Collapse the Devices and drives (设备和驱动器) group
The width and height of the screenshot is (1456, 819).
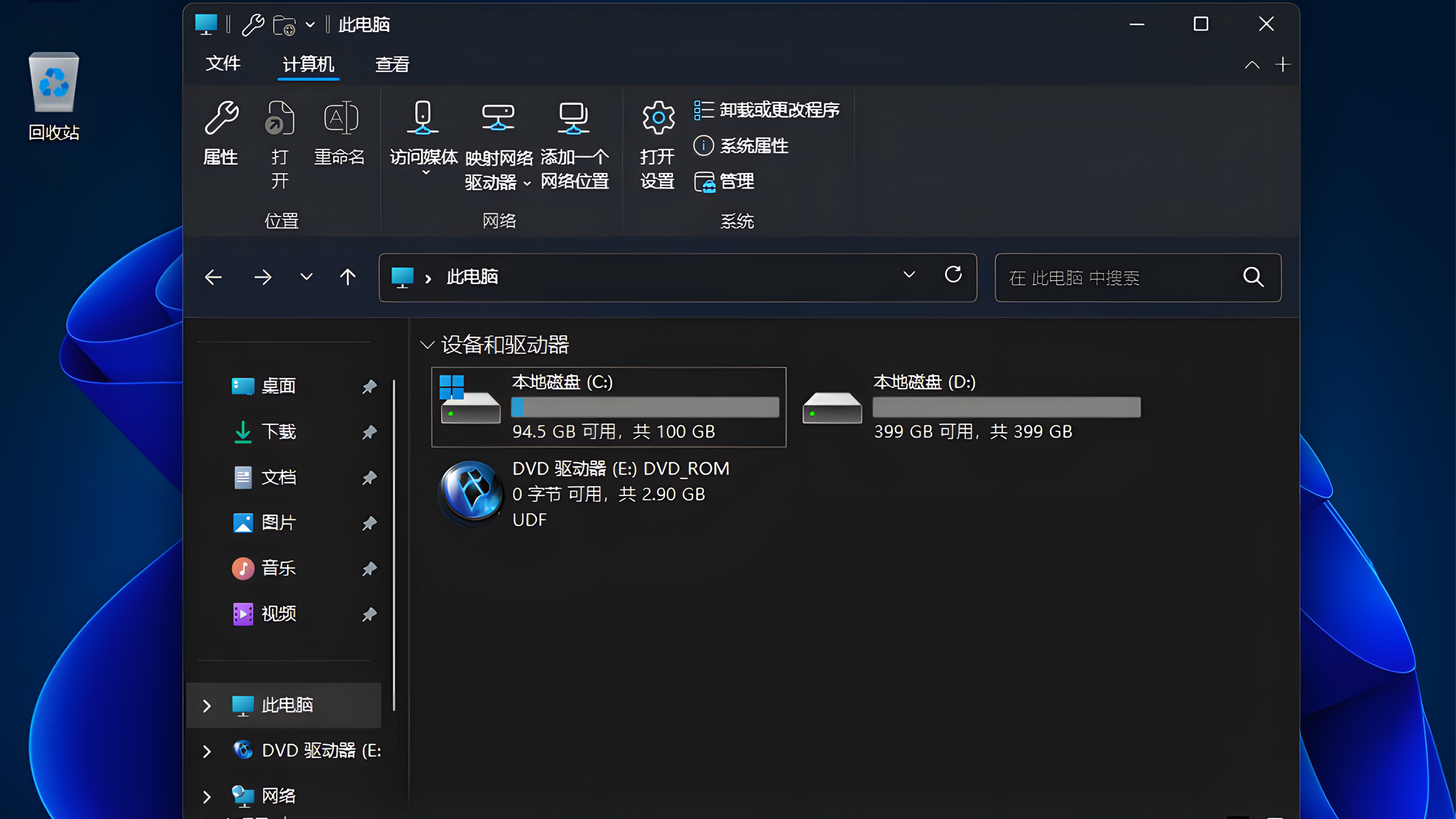tap(427, 345)
